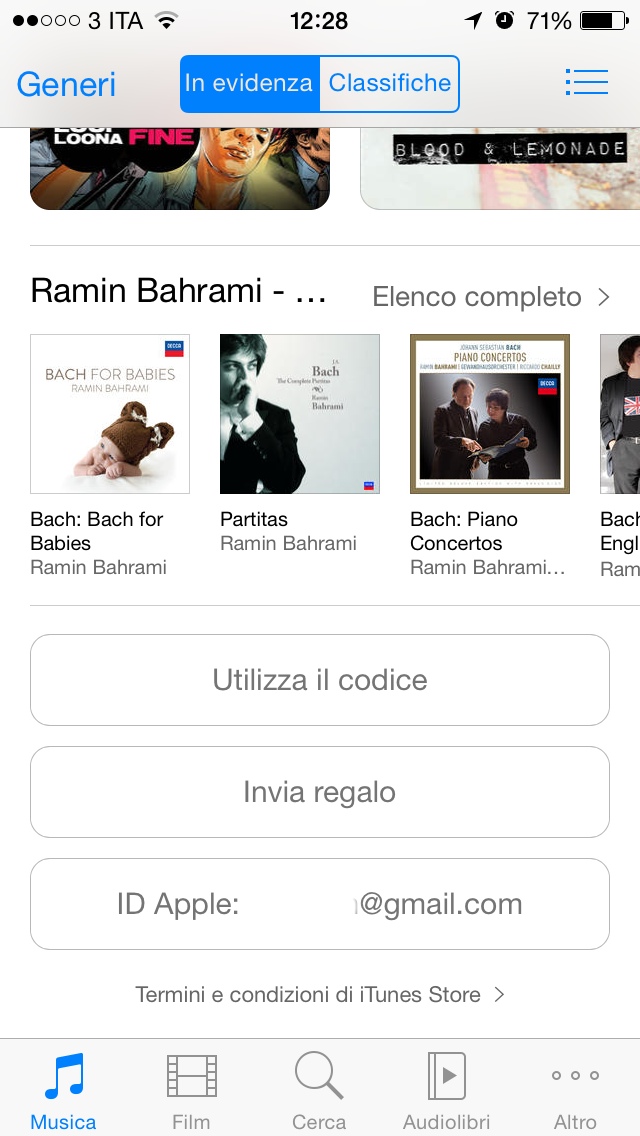Open the Generi genre selector
Viewport: 640px width, 1136px height.
pos(66,84)
